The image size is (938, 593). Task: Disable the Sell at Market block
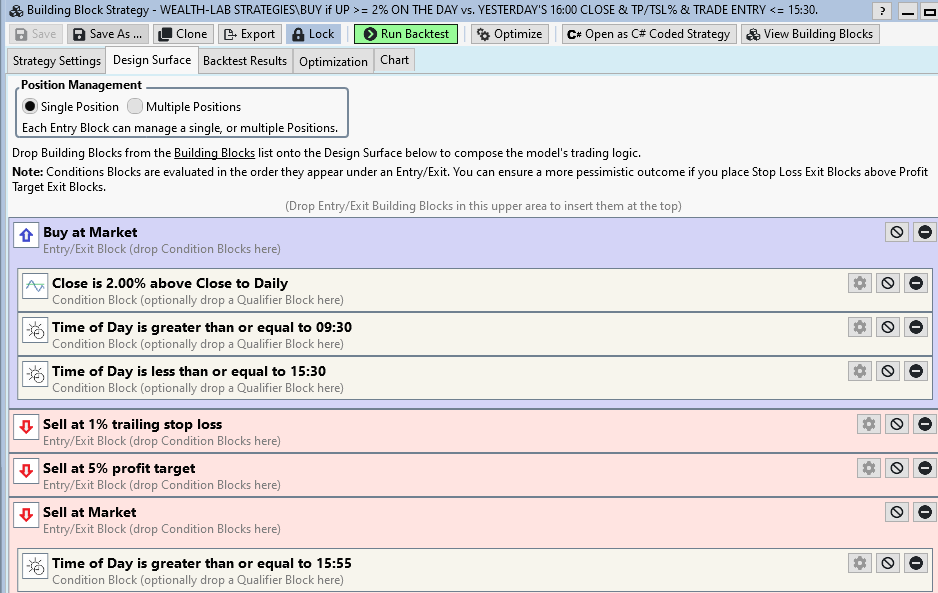point(897,512)
